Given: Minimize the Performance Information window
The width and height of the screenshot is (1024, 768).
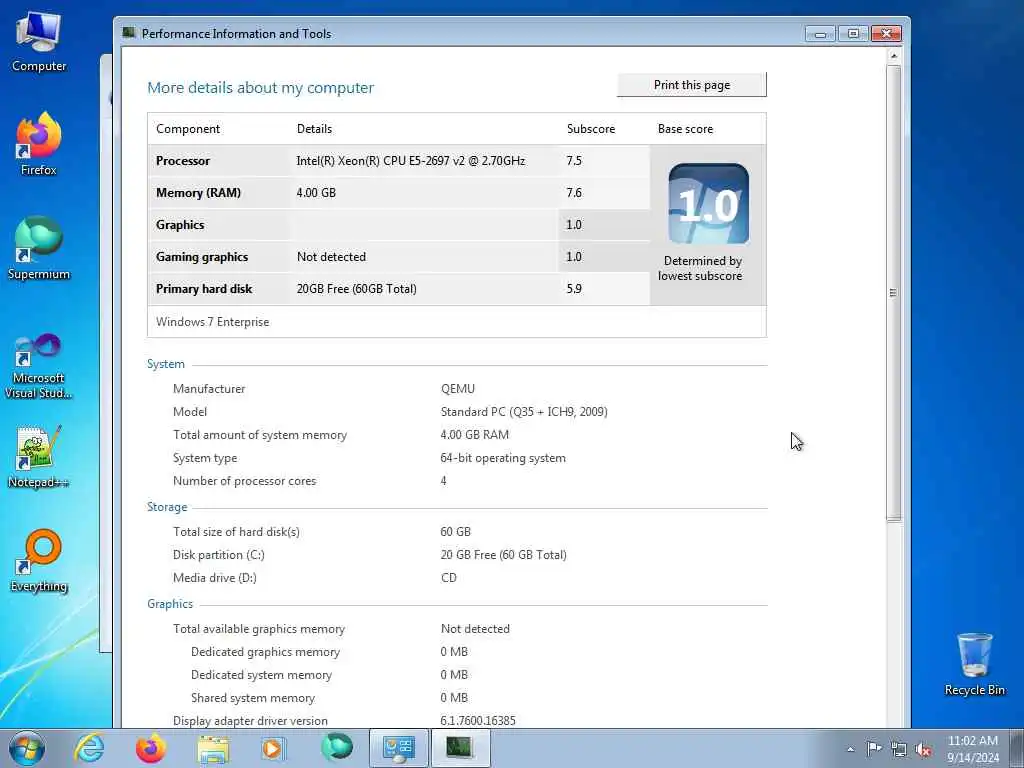Looking at the screenshot, I should (820, 34).
